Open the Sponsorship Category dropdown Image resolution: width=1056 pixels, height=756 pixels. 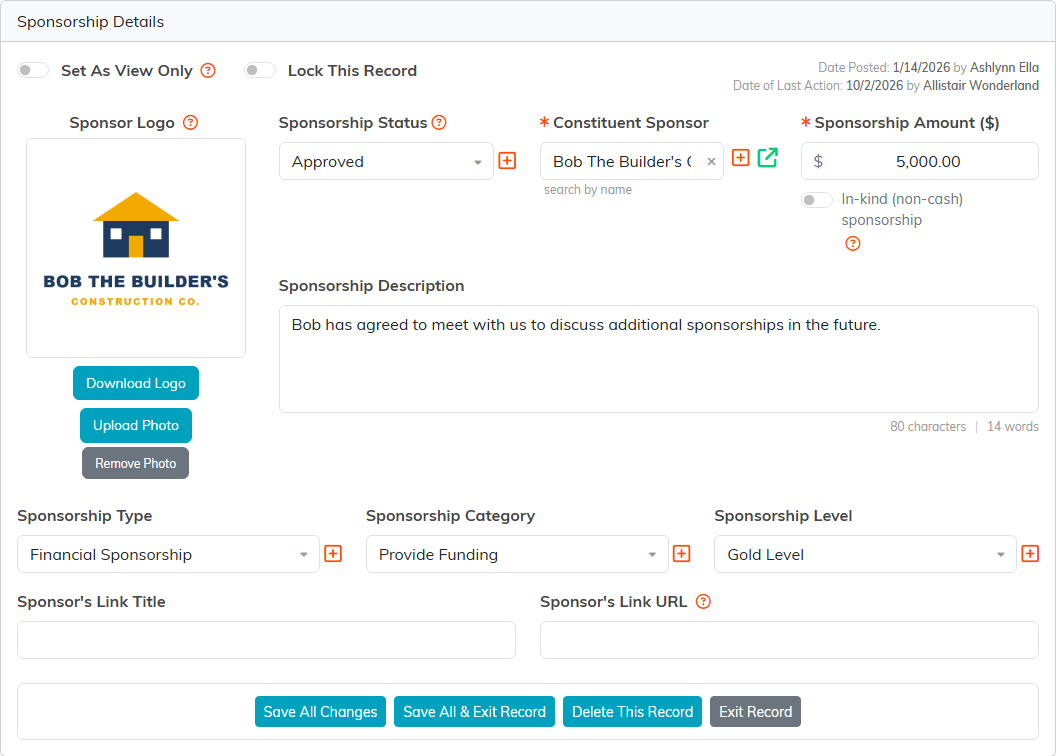click(x=517, y=555)
